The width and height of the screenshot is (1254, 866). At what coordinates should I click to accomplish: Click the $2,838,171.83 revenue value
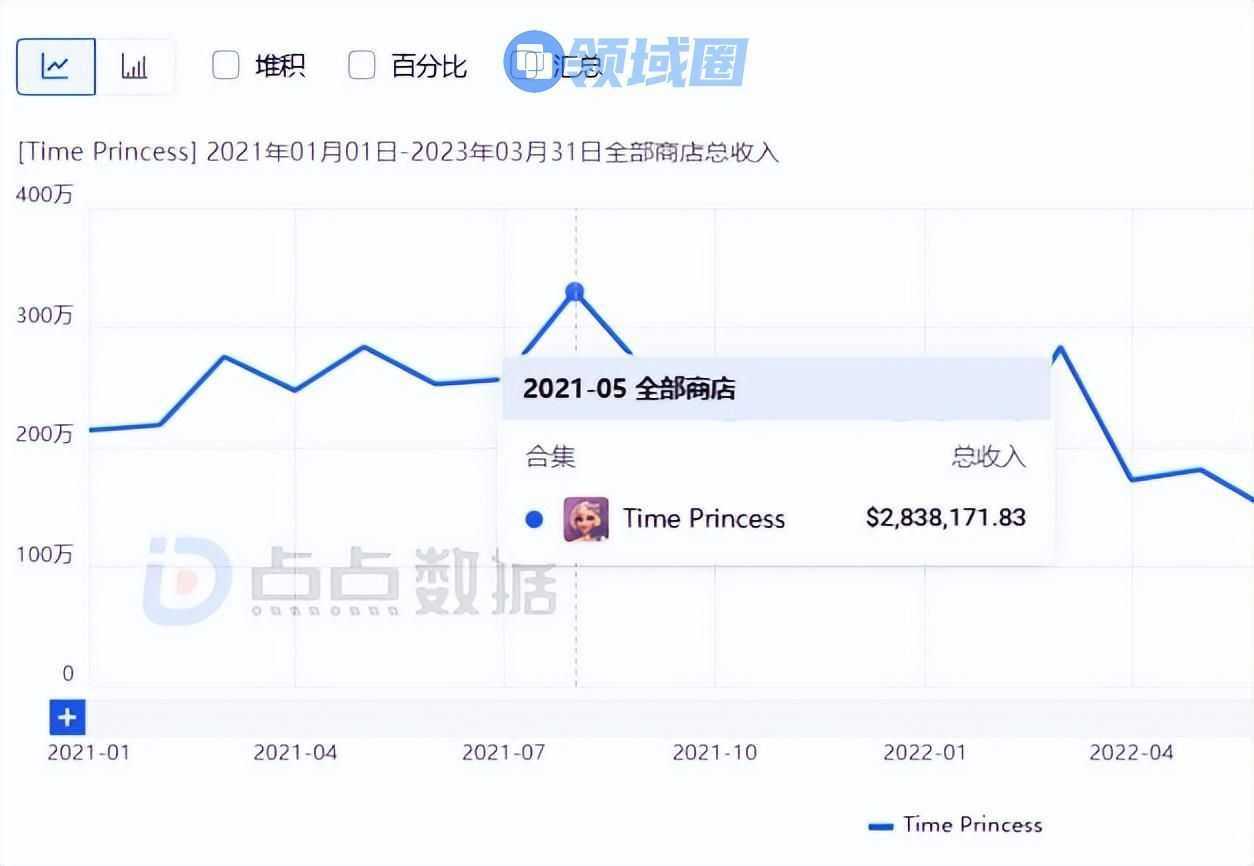[x=945, y=517]
